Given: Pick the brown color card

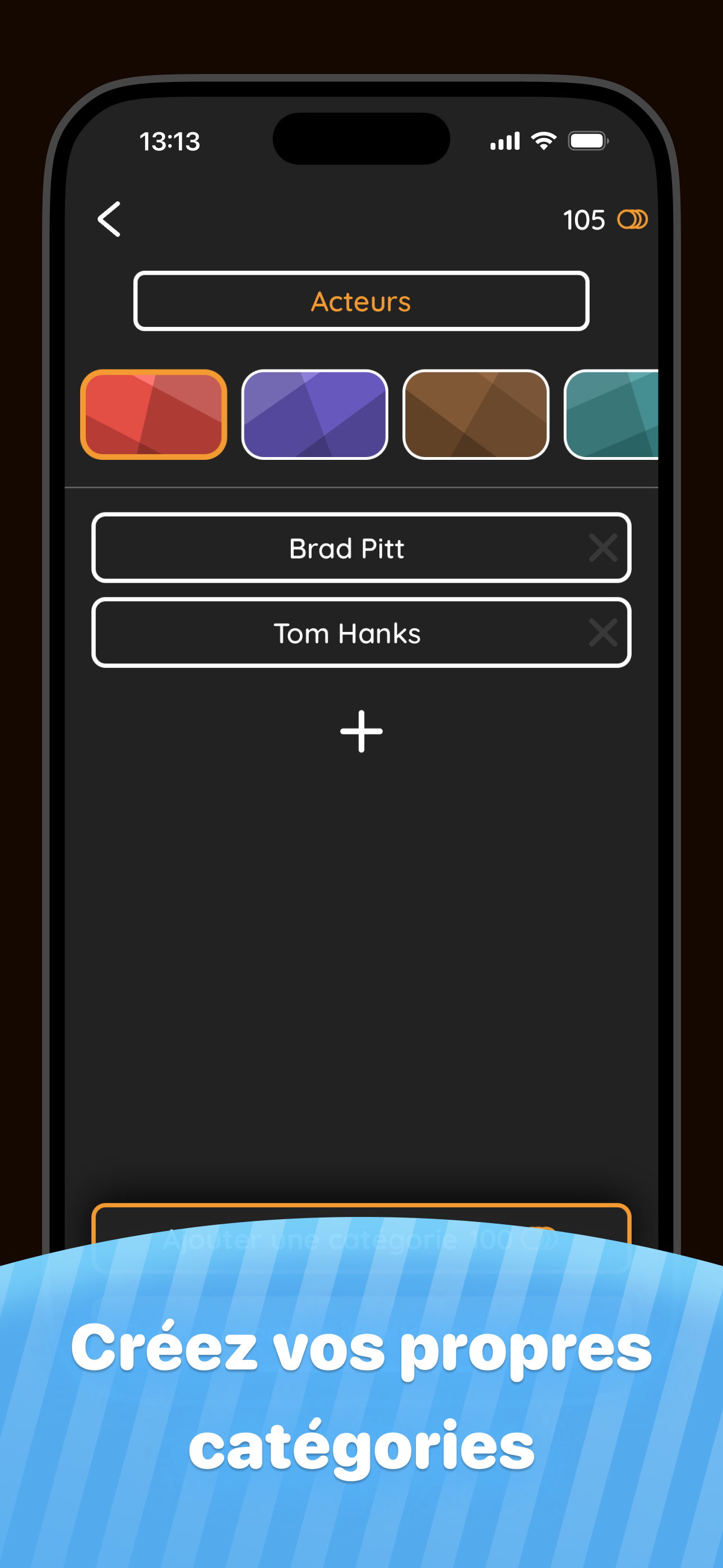Looking at the screenshot, I should pos(476,414).
